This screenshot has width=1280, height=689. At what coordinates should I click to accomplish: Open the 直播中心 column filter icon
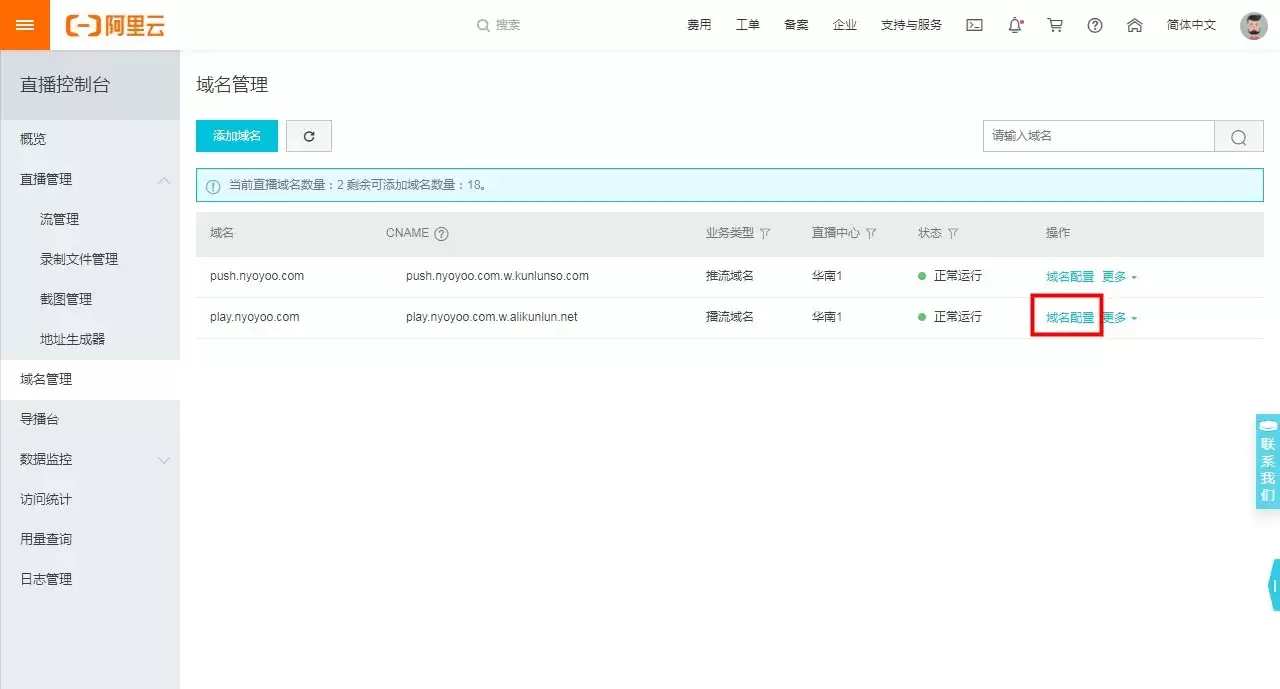(871, 233)
